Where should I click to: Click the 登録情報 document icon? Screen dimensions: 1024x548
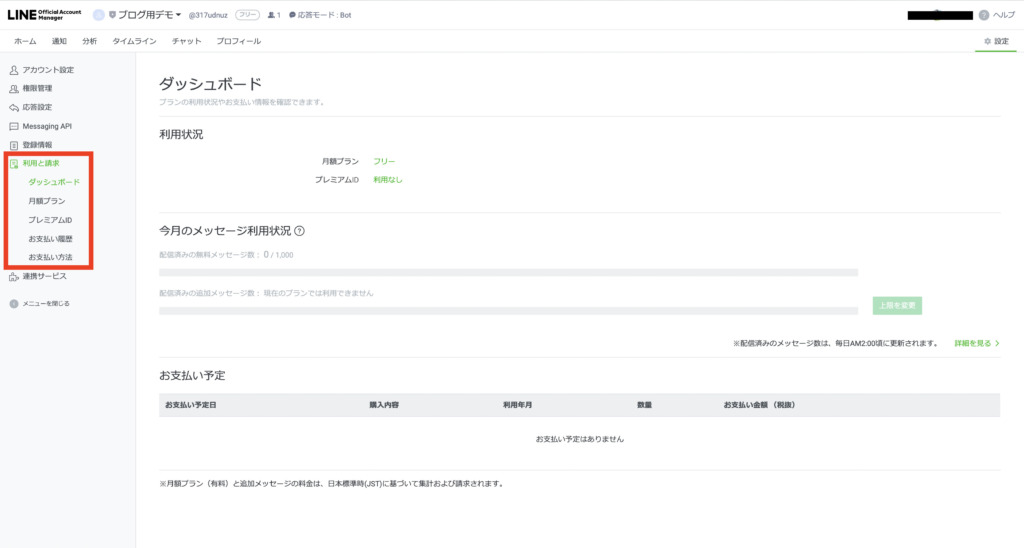pos(14,145)
